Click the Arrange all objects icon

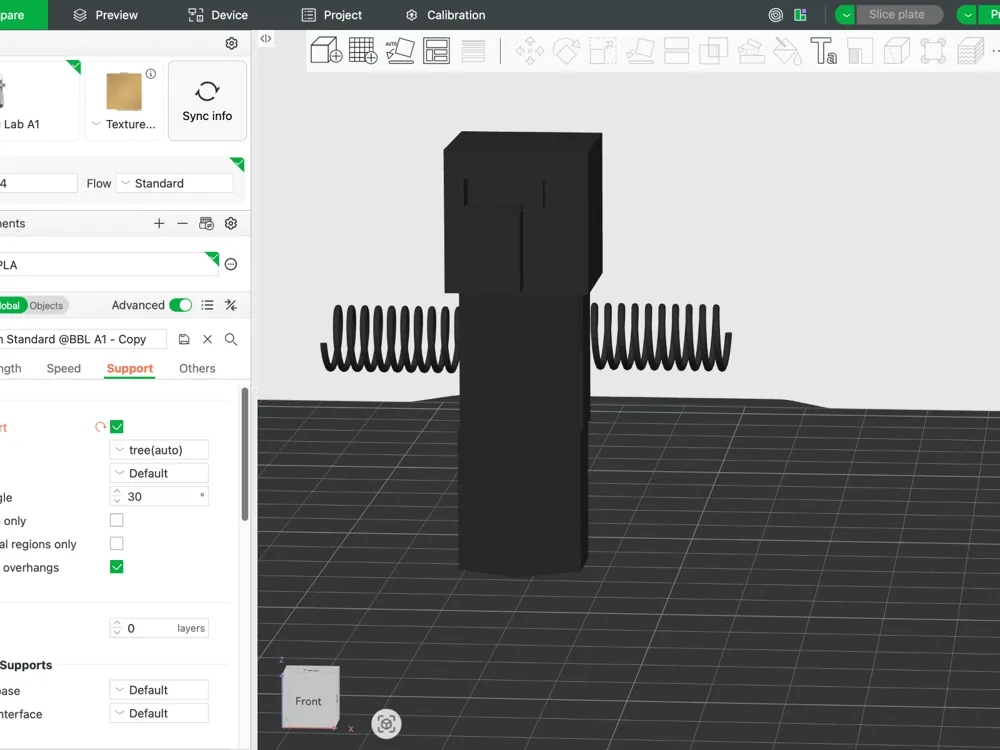[x=437, y=51]
